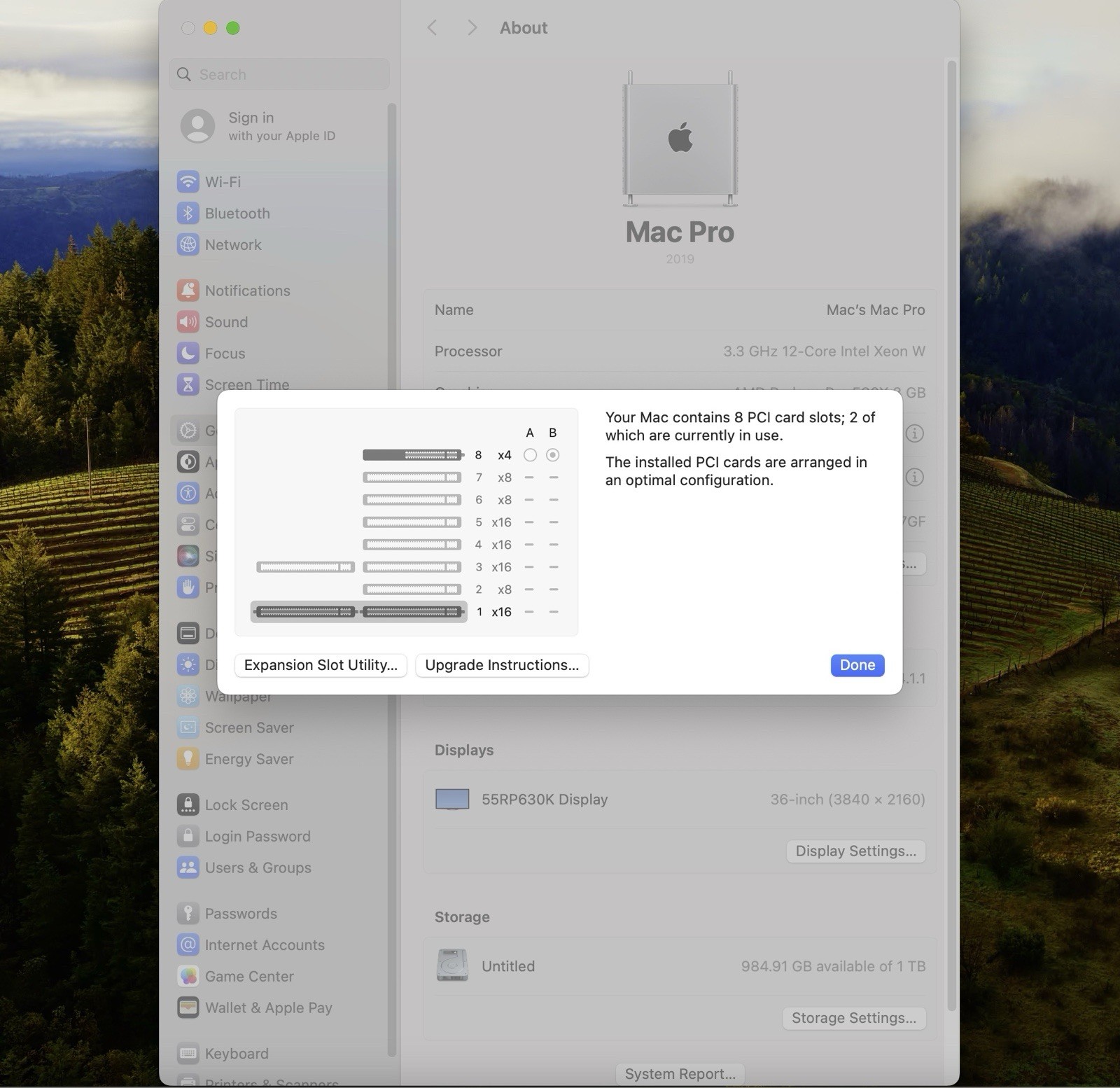This screenshot has height=1088, width=1120.
Task: Click the green zoom window button
Action: coord(233,28)
